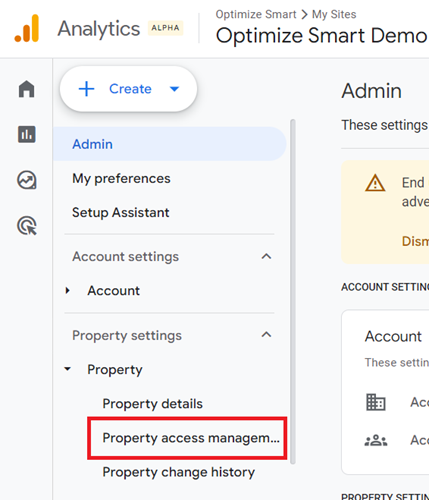
Task: Open the Home icon in the sidebar
Action: [x=27, y=89]
